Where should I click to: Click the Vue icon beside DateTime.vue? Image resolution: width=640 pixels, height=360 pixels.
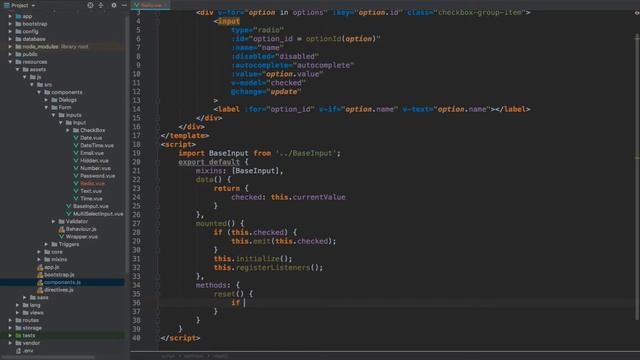[x=76, y=145]
